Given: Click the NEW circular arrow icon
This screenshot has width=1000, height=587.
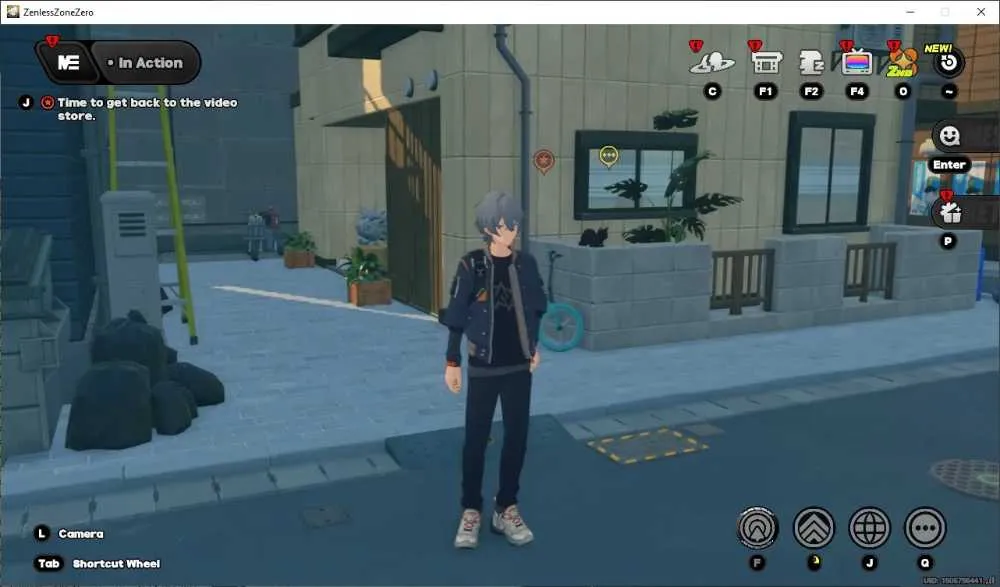Looking at the screenshot, I should [x=949, y=62].
